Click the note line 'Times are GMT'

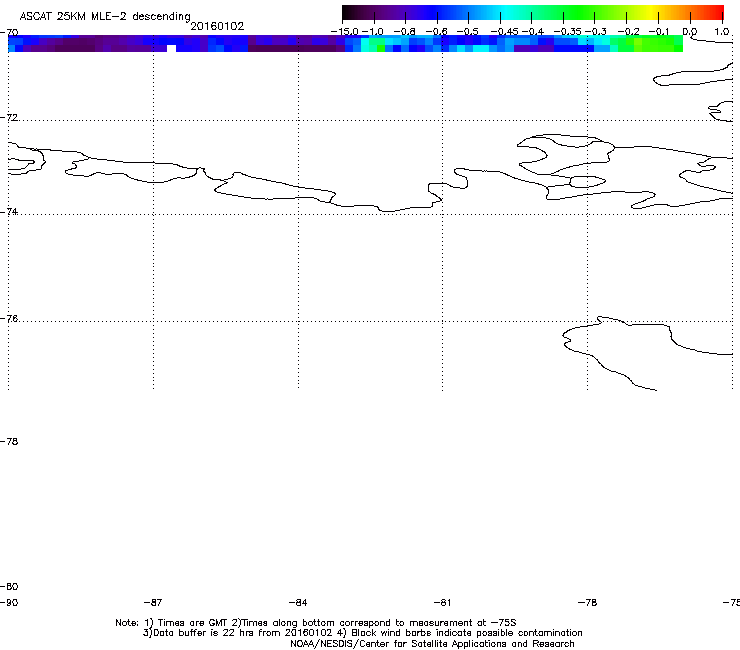tap(316, 623)
